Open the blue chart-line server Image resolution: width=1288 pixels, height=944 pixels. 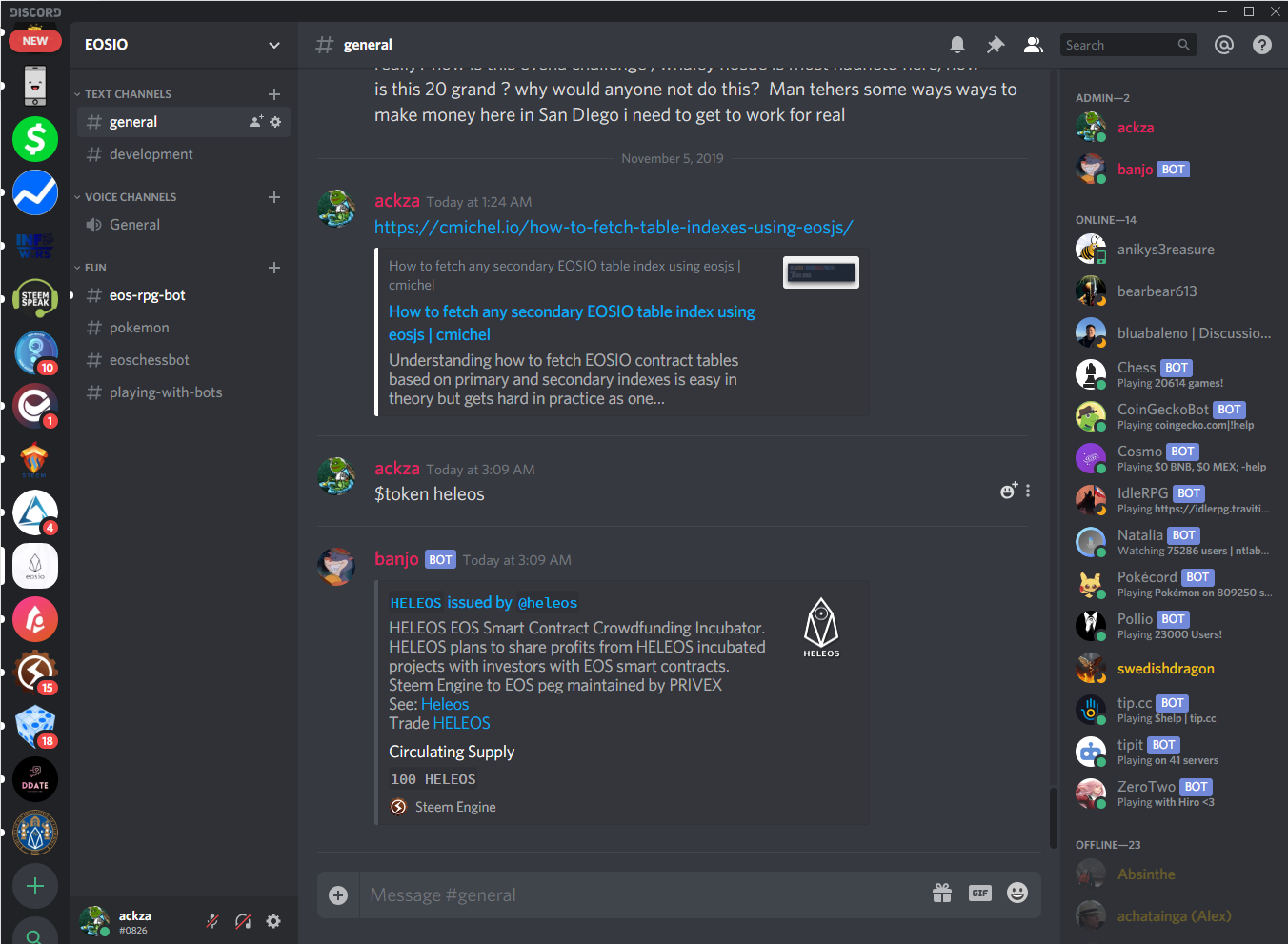click(35, 192)
